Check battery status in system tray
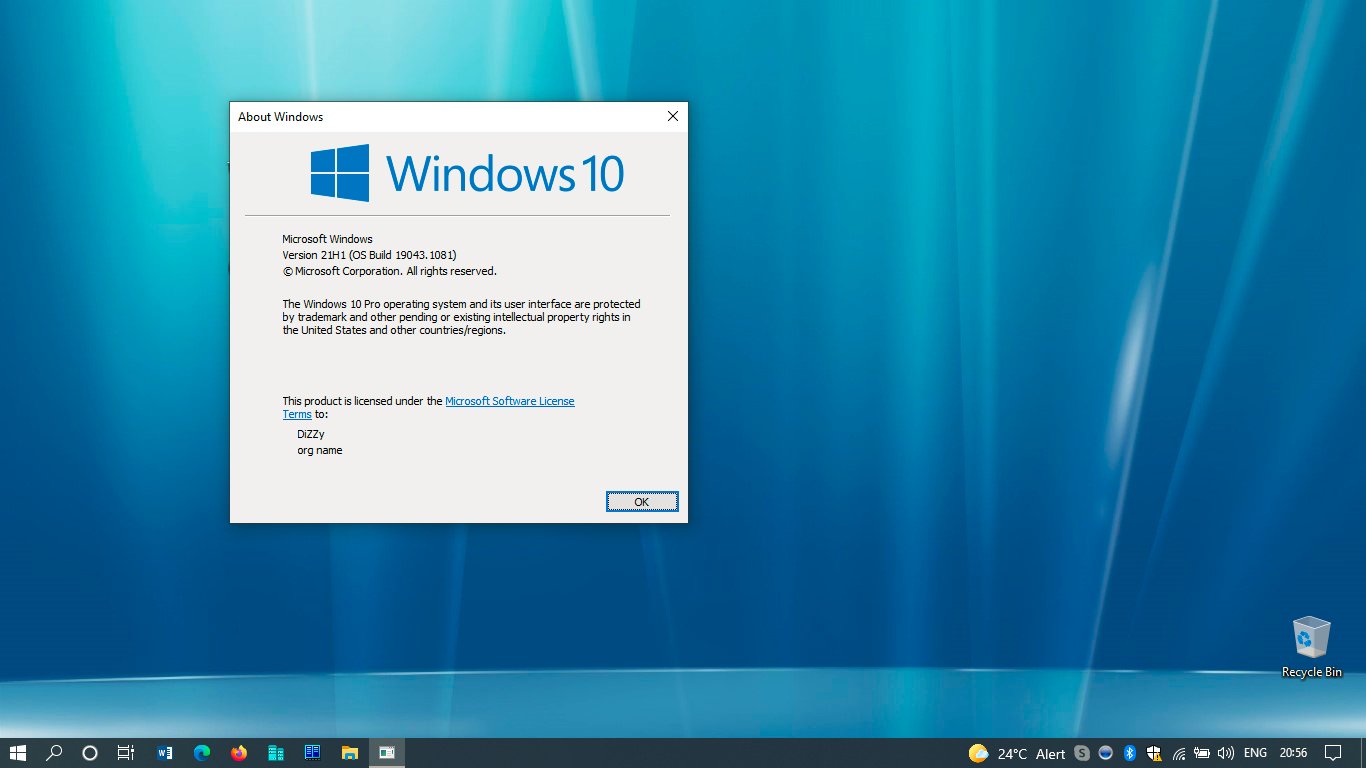1366x768 pixels. [x=1202, y=753]
